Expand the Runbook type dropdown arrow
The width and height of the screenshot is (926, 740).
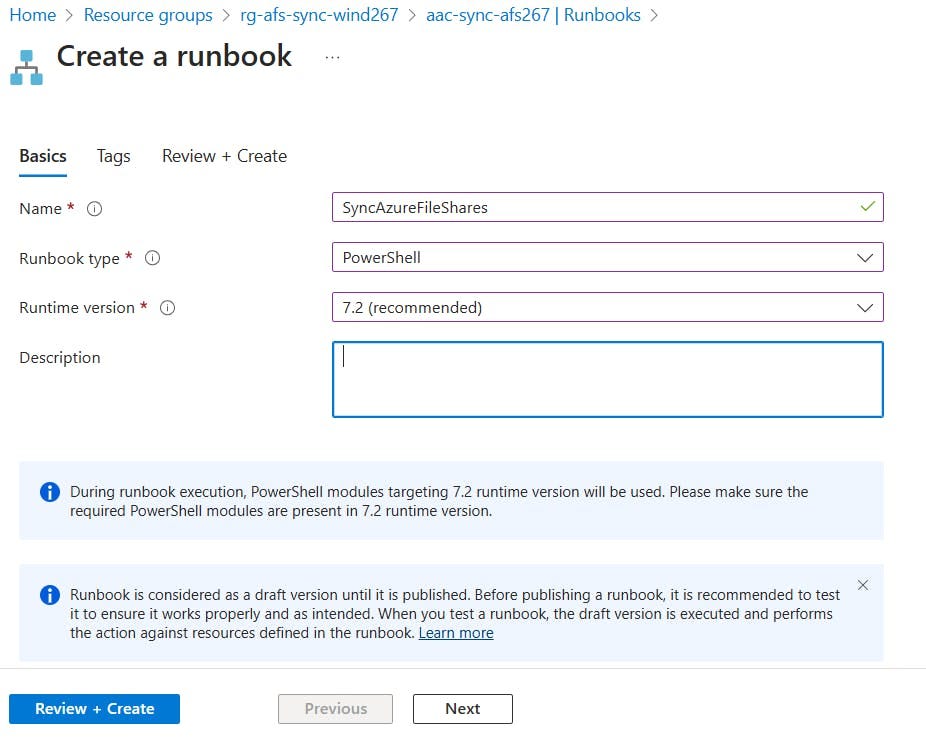tap(865, 257)
